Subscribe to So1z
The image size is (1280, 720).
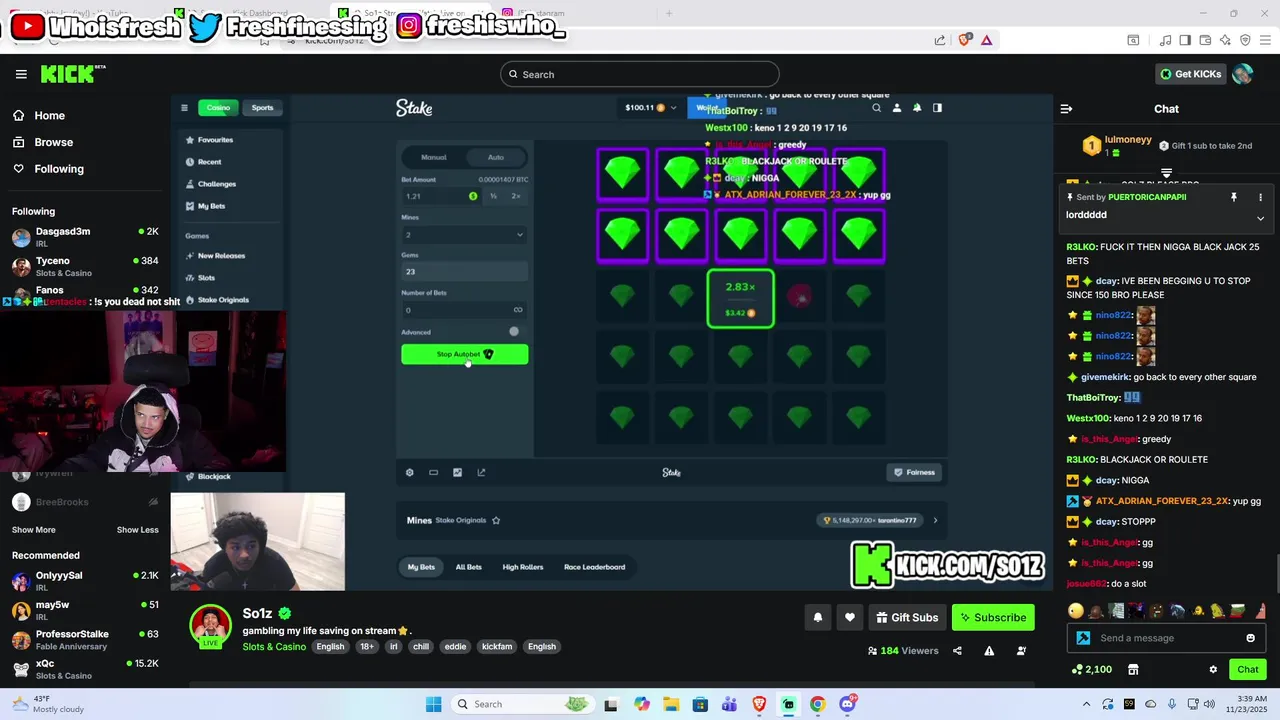993,618
